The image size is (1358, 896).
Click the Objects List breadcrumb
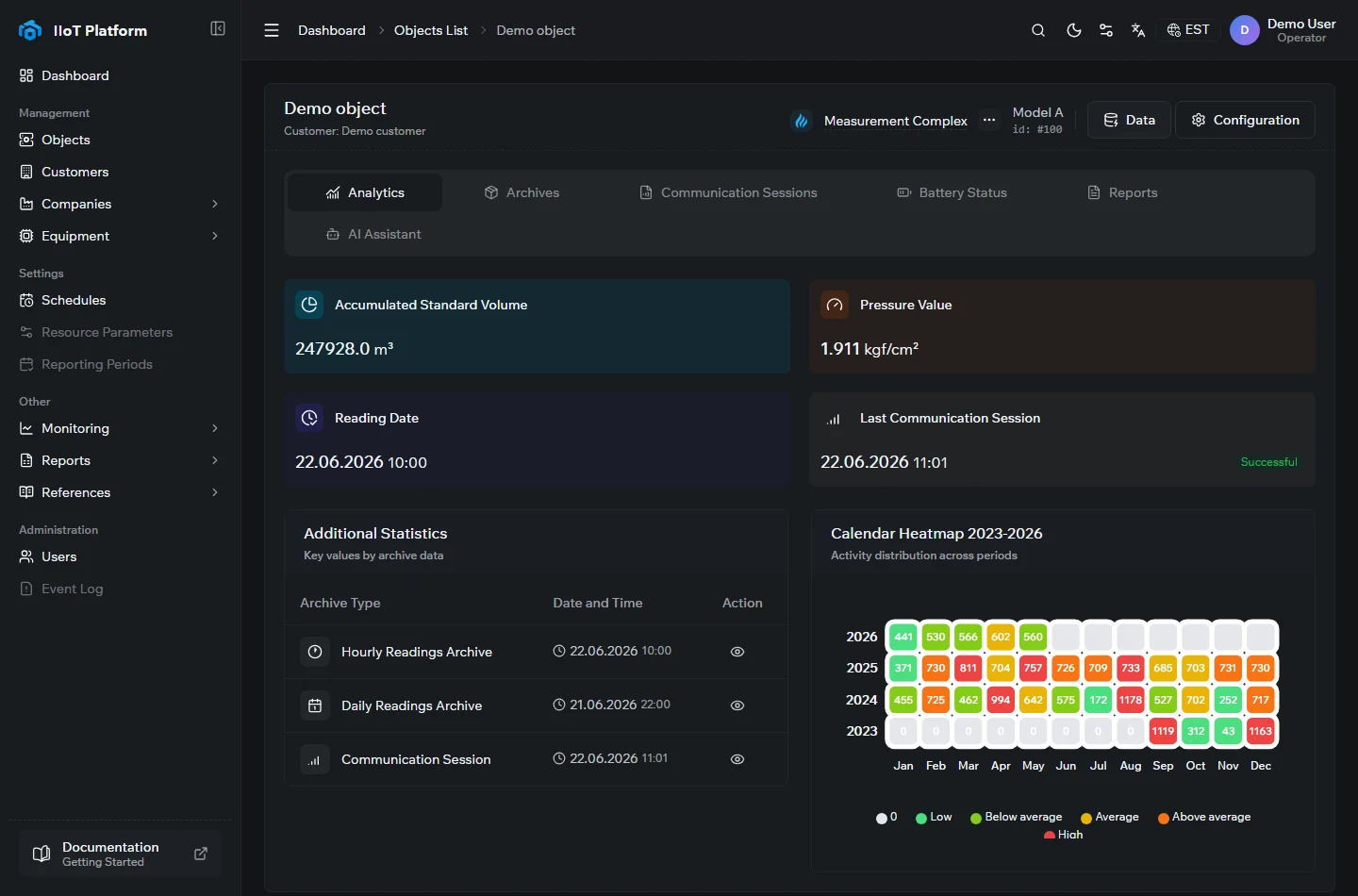(431, 30)
